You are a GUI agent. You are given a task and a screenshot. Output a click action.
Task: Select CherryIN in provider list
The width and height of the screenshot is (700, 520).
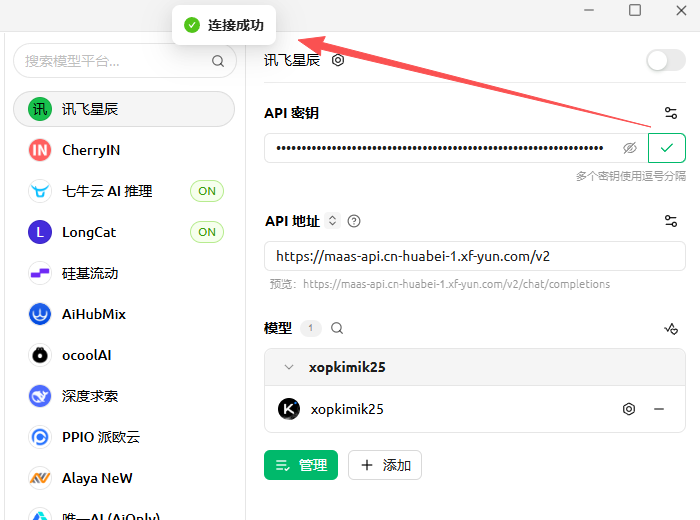tap(90, 150)
